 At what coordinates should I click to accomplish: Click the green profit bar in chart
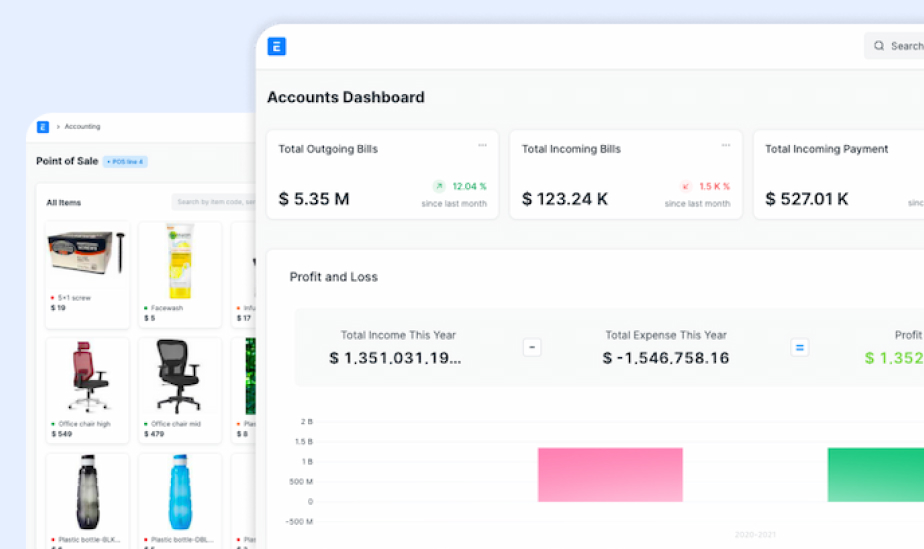(x=876, y=475)
